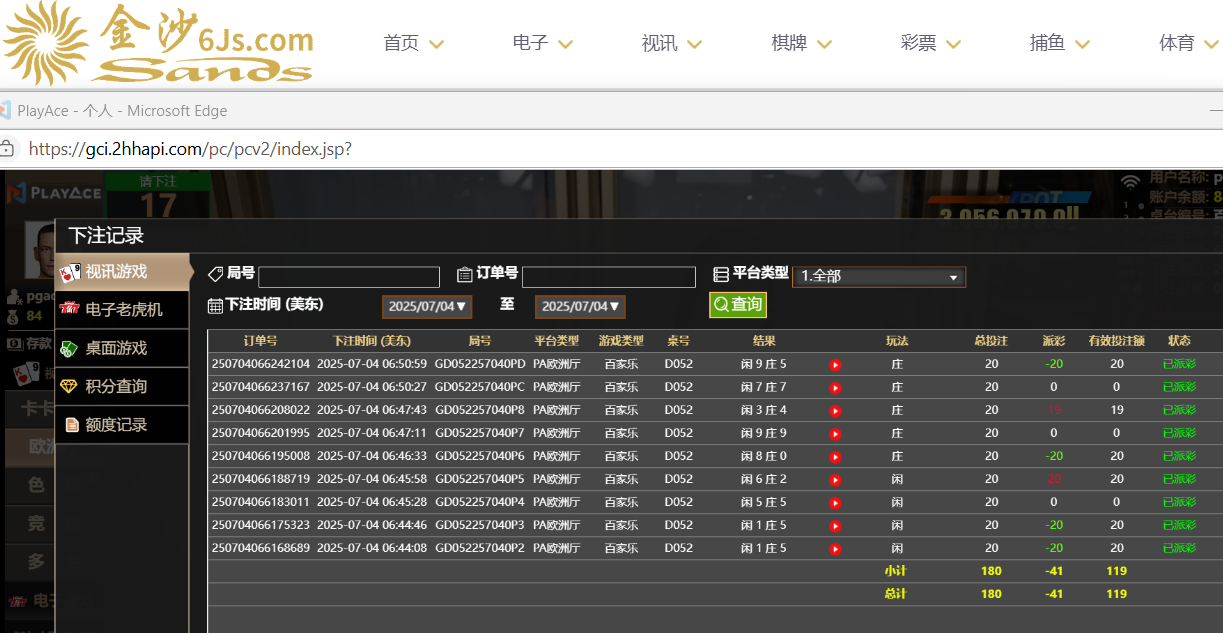Screen dimensions: 1223x633
Task: Open the end date picker after 至
Action: [580, 307]
